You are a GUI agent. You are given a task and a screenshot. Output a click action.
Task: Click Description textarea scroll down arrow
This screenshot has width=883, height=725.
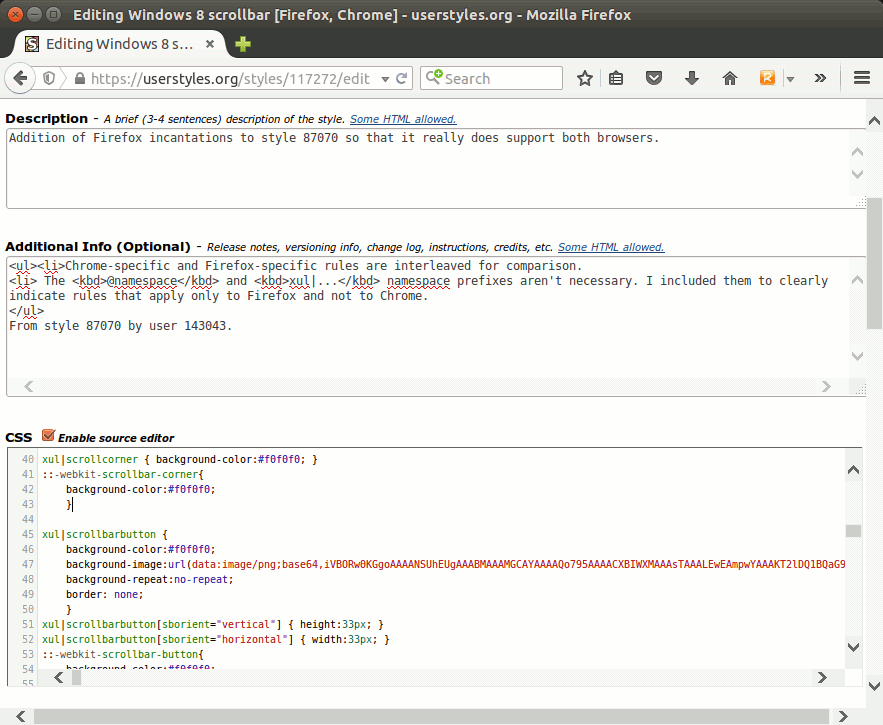(858, 174)
